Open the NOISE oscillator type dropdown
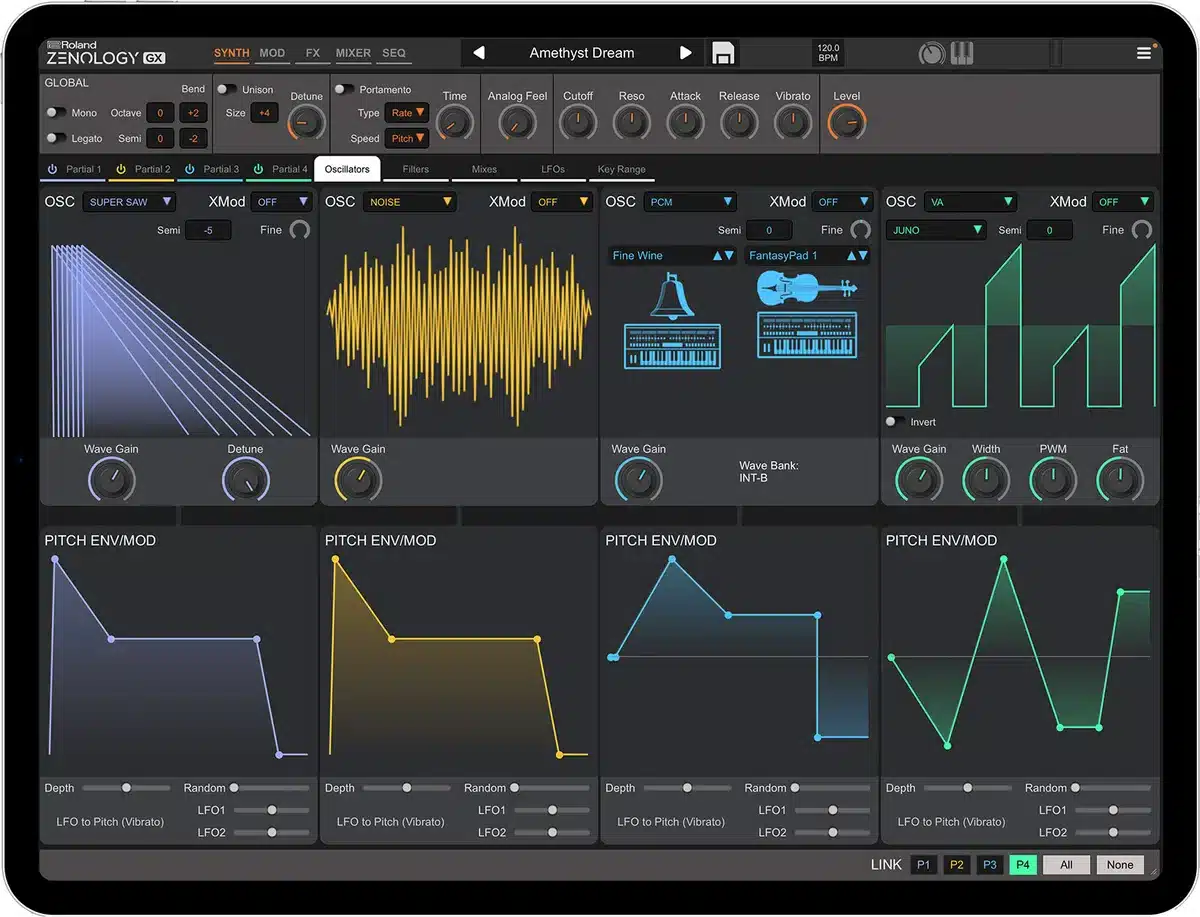The height and width of the screenshot is (917, 1200). point(409,202)
